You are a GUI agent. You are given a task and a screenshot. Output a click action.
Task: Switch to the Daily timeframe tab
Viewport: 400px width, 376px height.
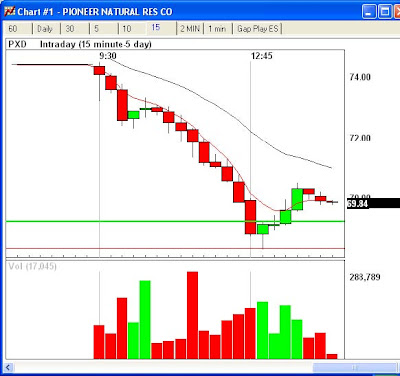click(x=46, y=29)
